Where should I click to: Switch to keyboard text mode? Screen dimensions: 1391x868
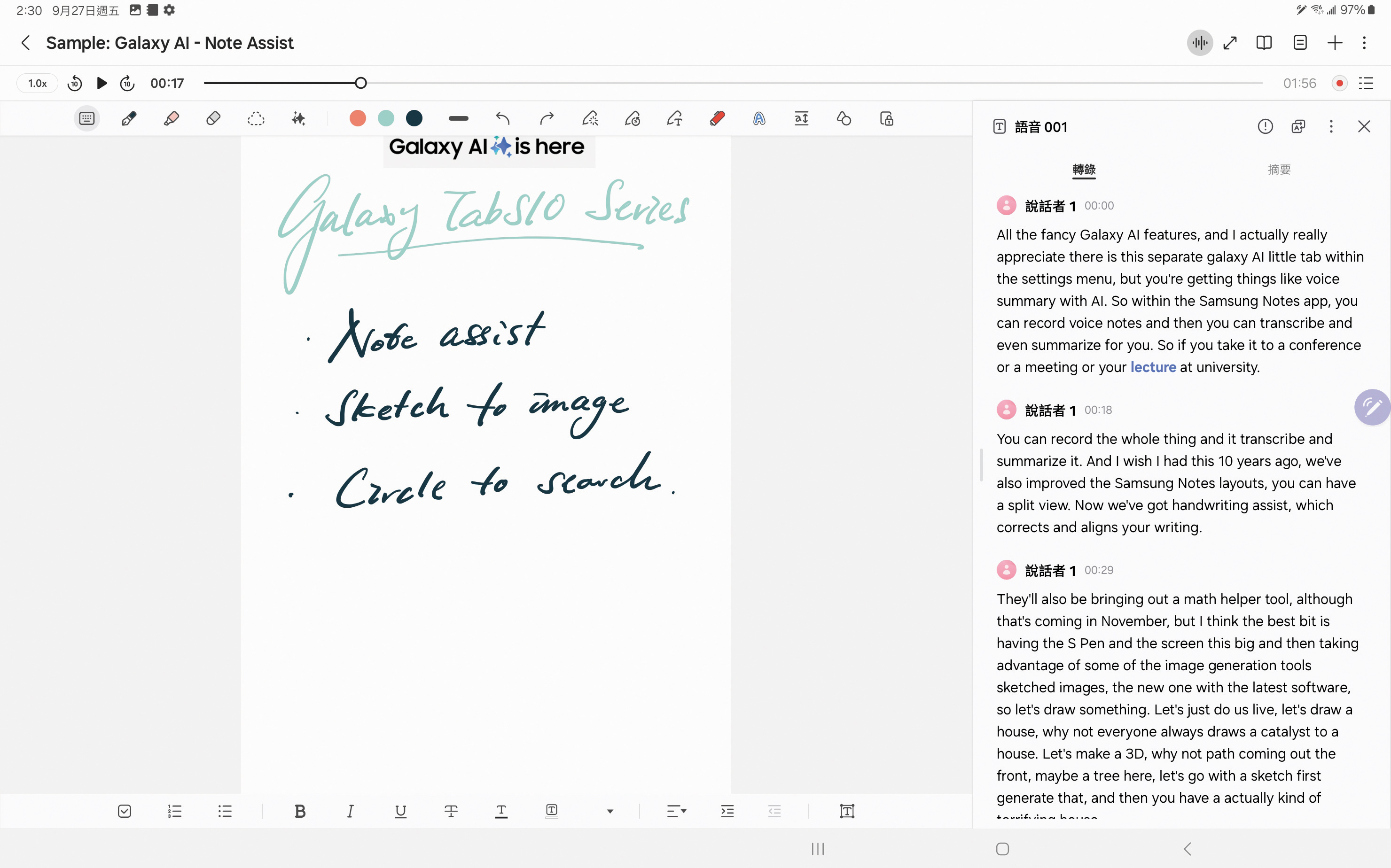[x=87, y=119]
